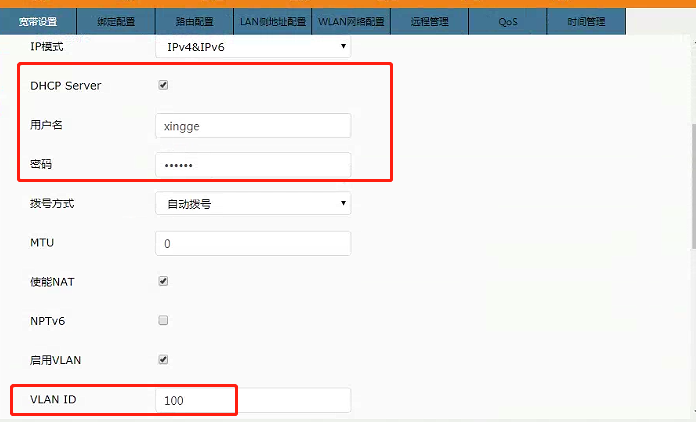
Task: Enable the NPTv6 checkbox
Action: tap(164, 321)
